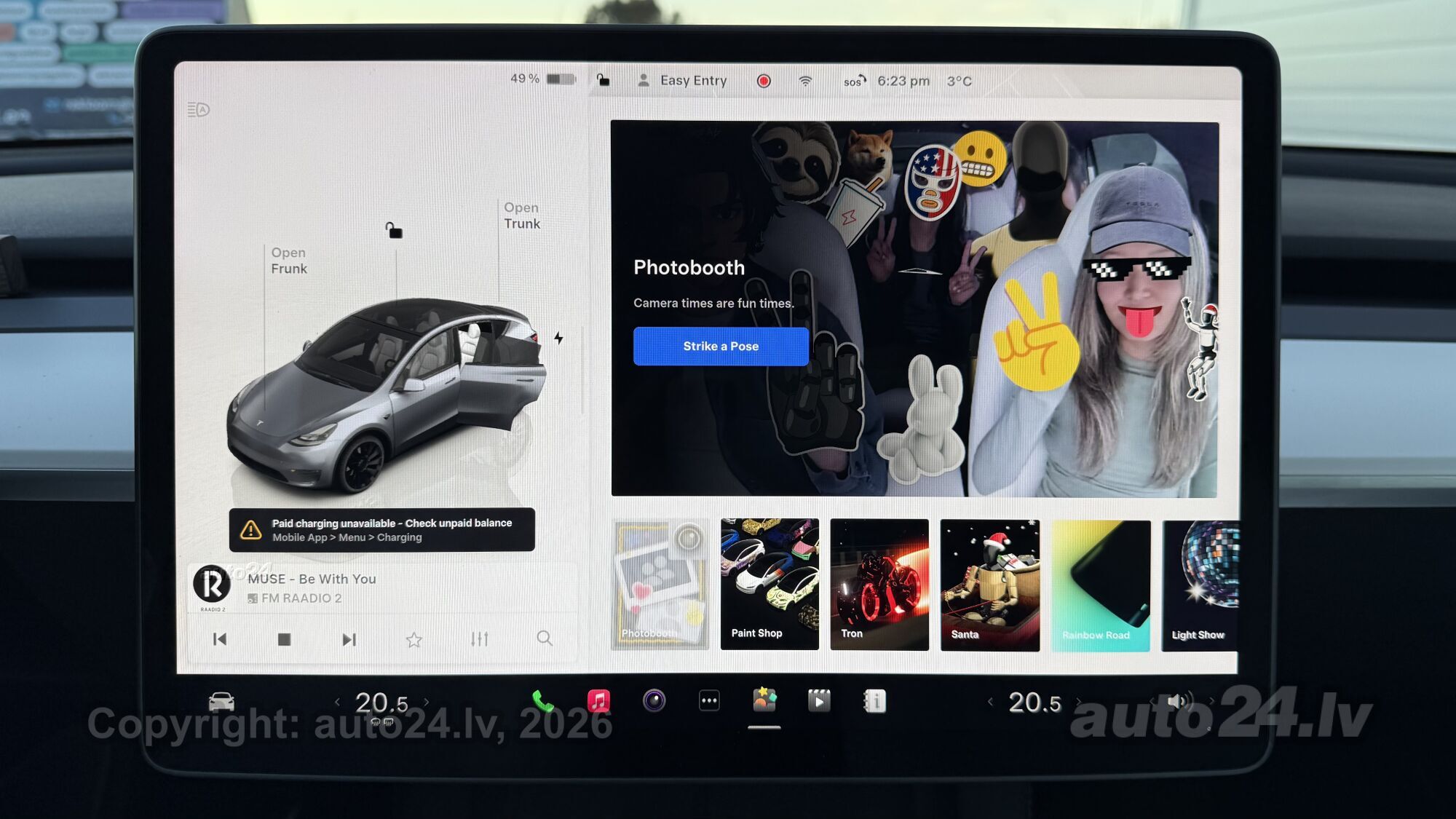This screenshot has width=1456, height=819.
Task: Toggle the door lock icon above car
Action: pos(394,230)
